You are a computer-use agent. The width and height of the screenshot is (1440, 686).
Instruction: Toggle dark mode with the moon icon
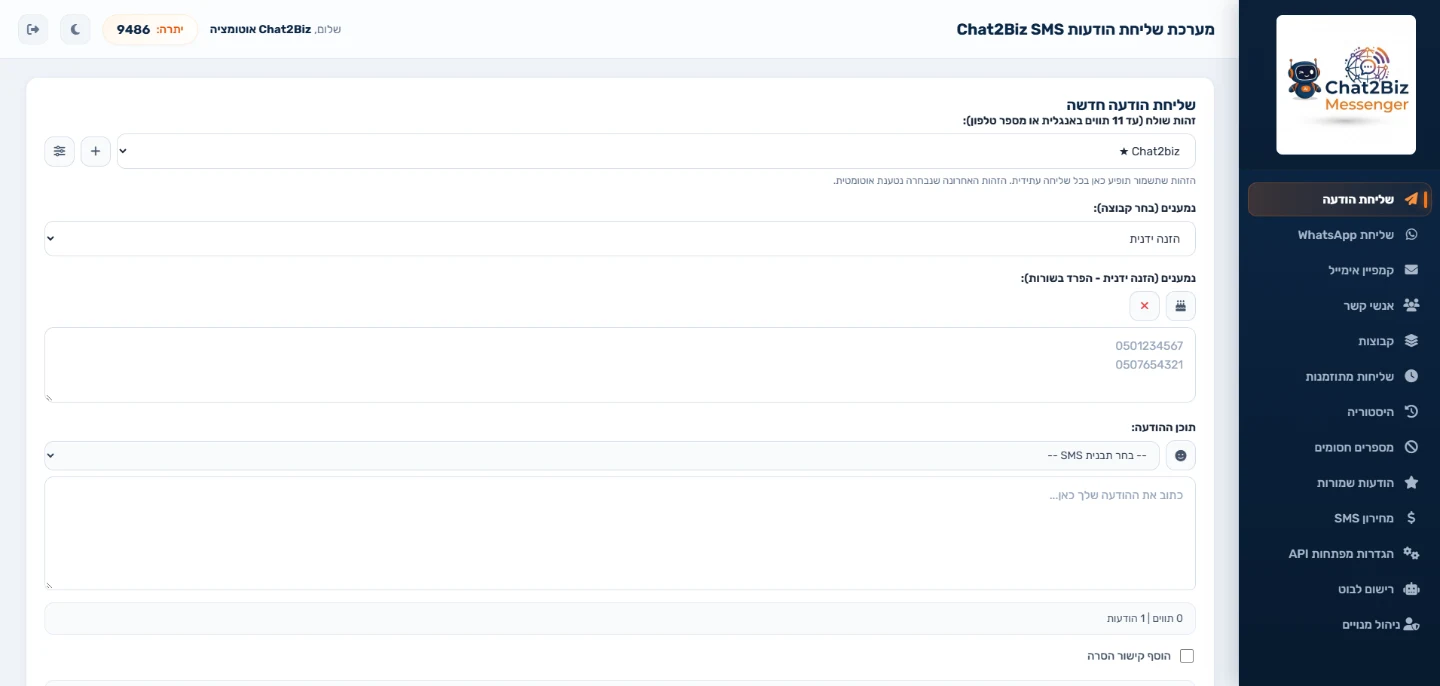coord(75,29)
